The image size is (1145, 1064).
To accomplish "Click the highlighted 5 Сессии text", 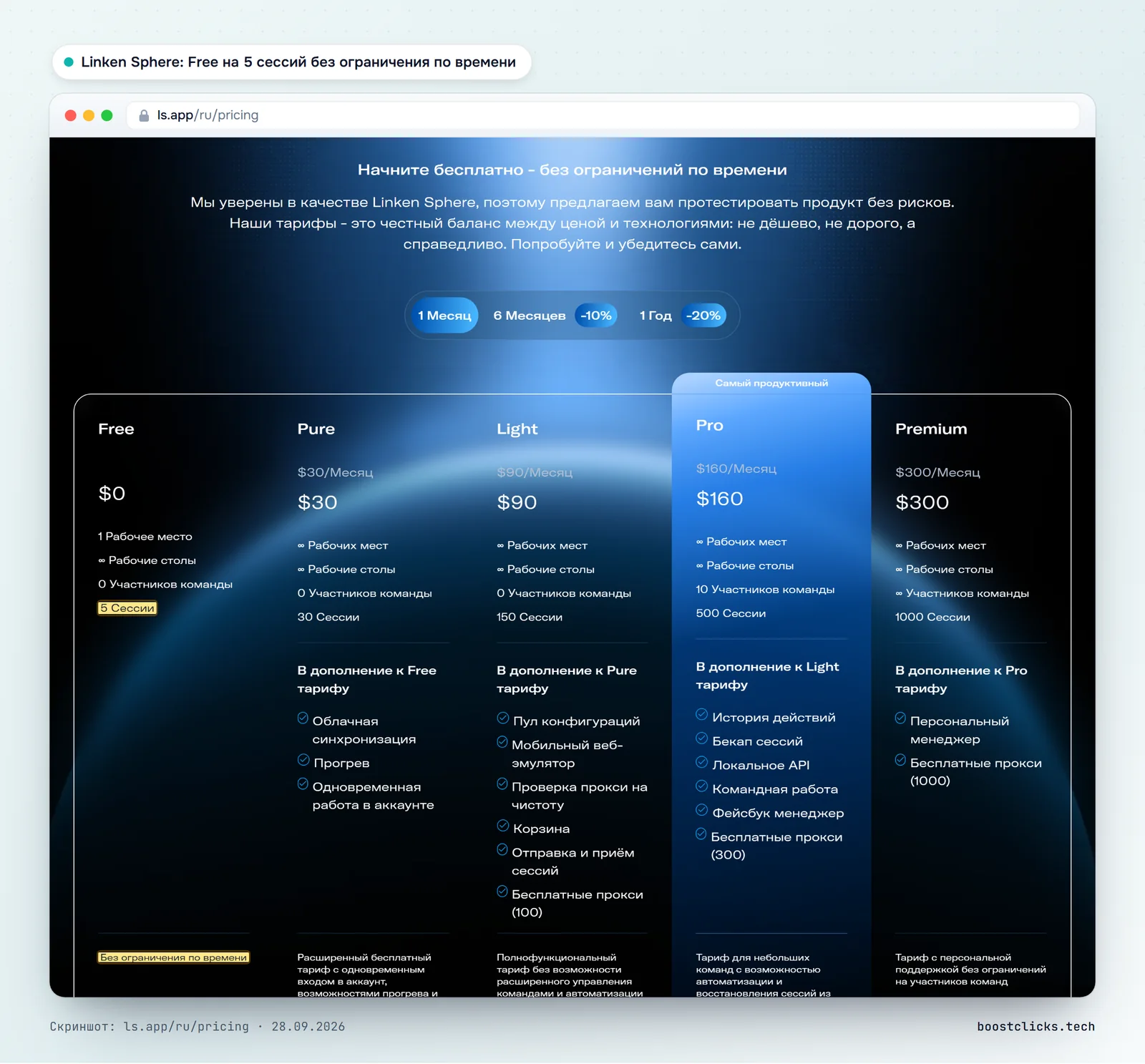I will 127,608.
